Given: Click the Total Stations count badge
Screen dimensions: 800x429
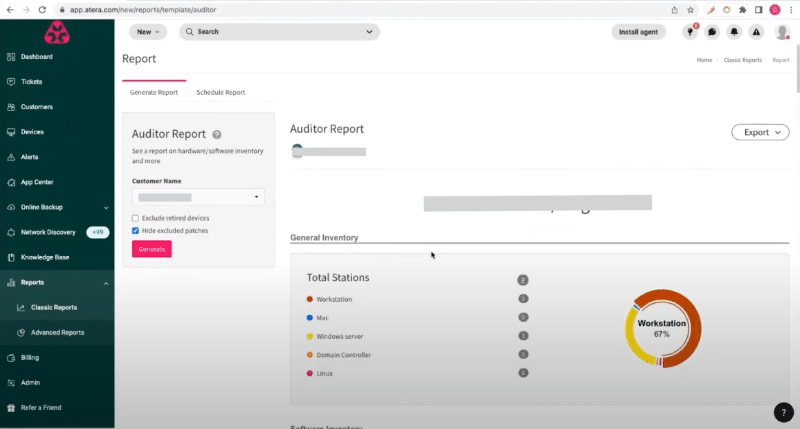Looking at the screenshot, I should [x=522, y=280].
